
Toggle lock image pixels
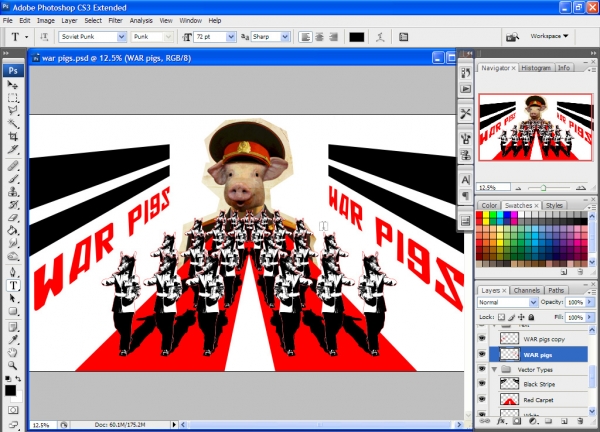[x=512, y=317]
